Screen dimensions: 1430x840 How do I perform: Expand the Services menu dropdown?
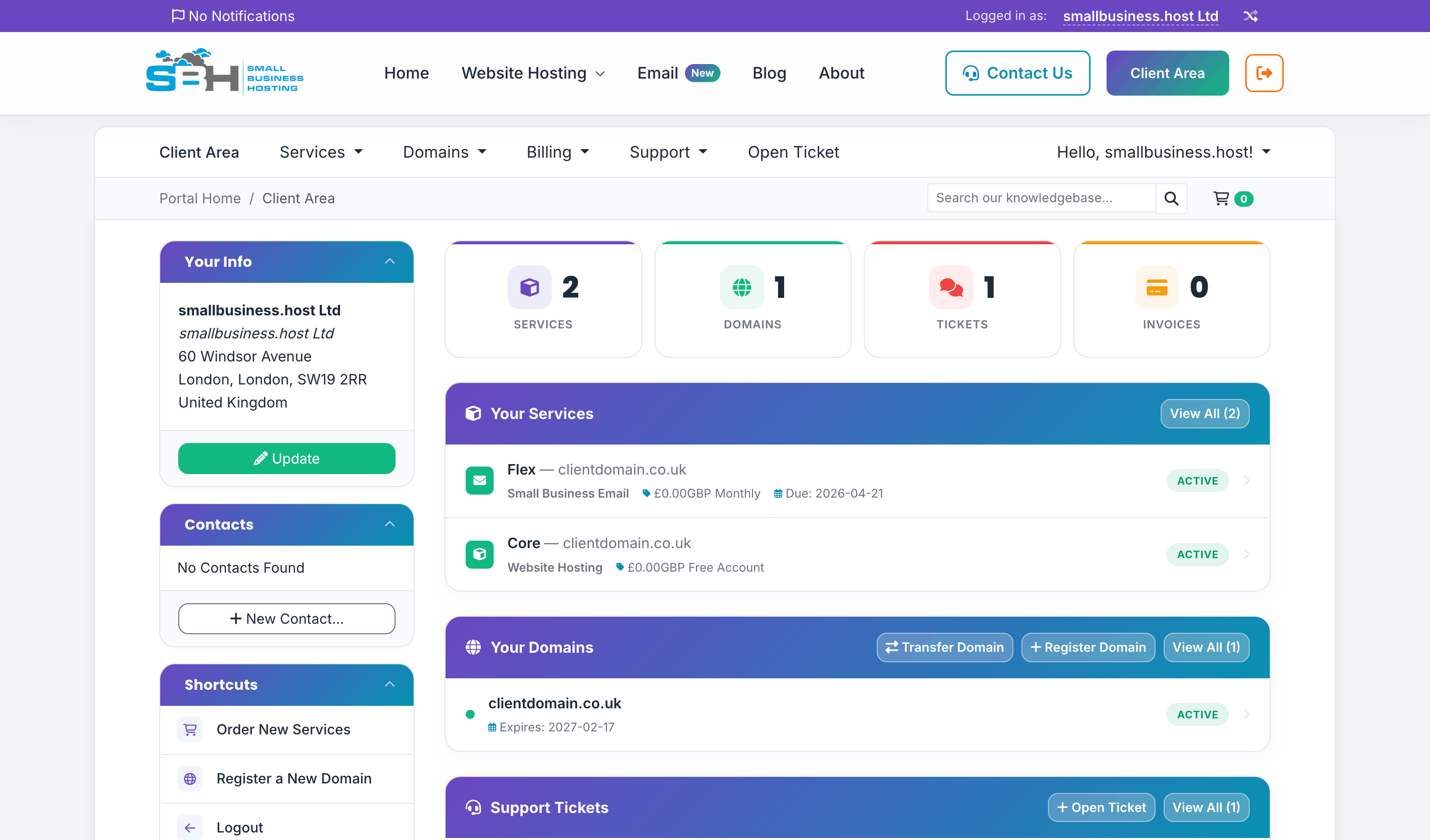point(321,152)
